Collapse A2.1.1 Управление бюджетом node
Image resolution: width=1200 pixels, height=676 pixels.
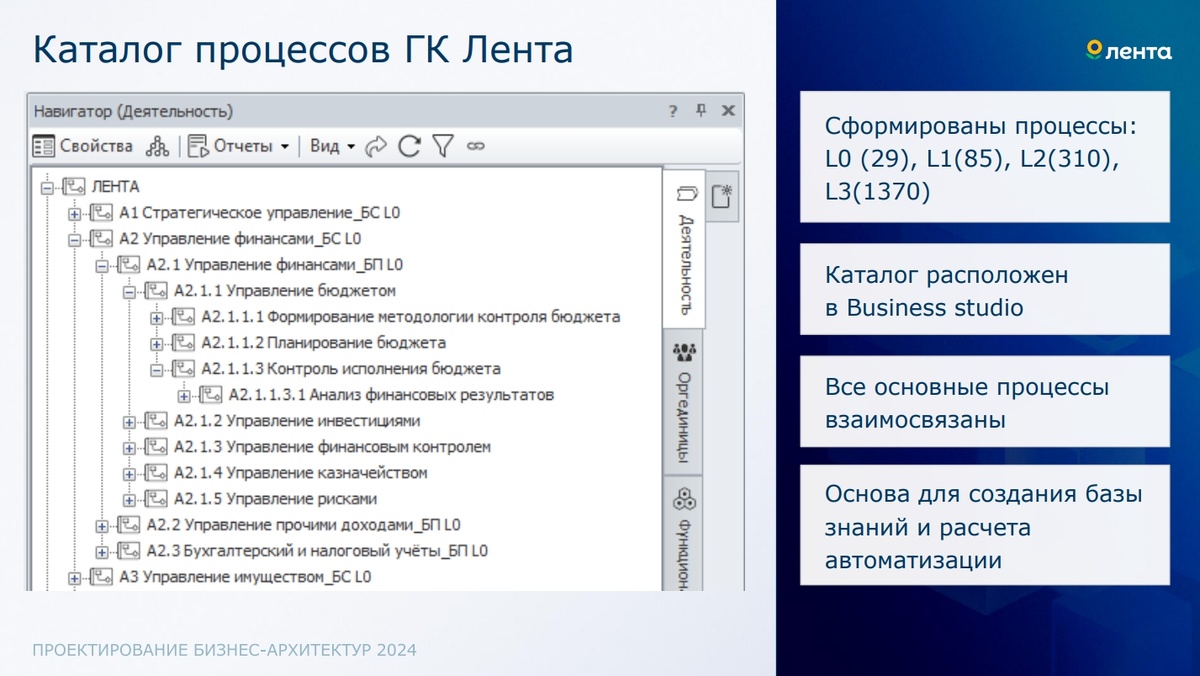(x=129, y=291)
